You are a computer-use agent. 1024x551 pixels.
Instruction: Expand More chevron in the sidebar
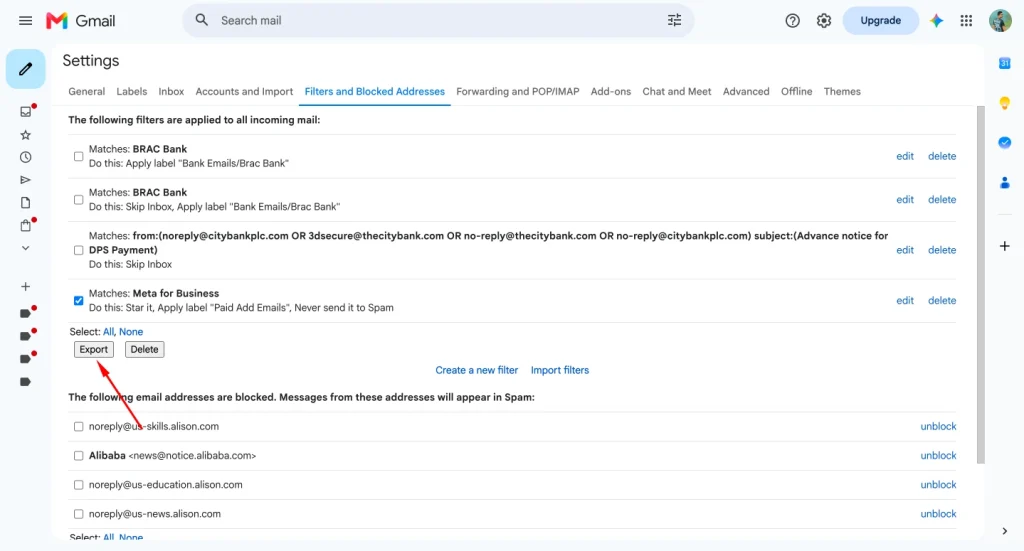tap(25, 248)
